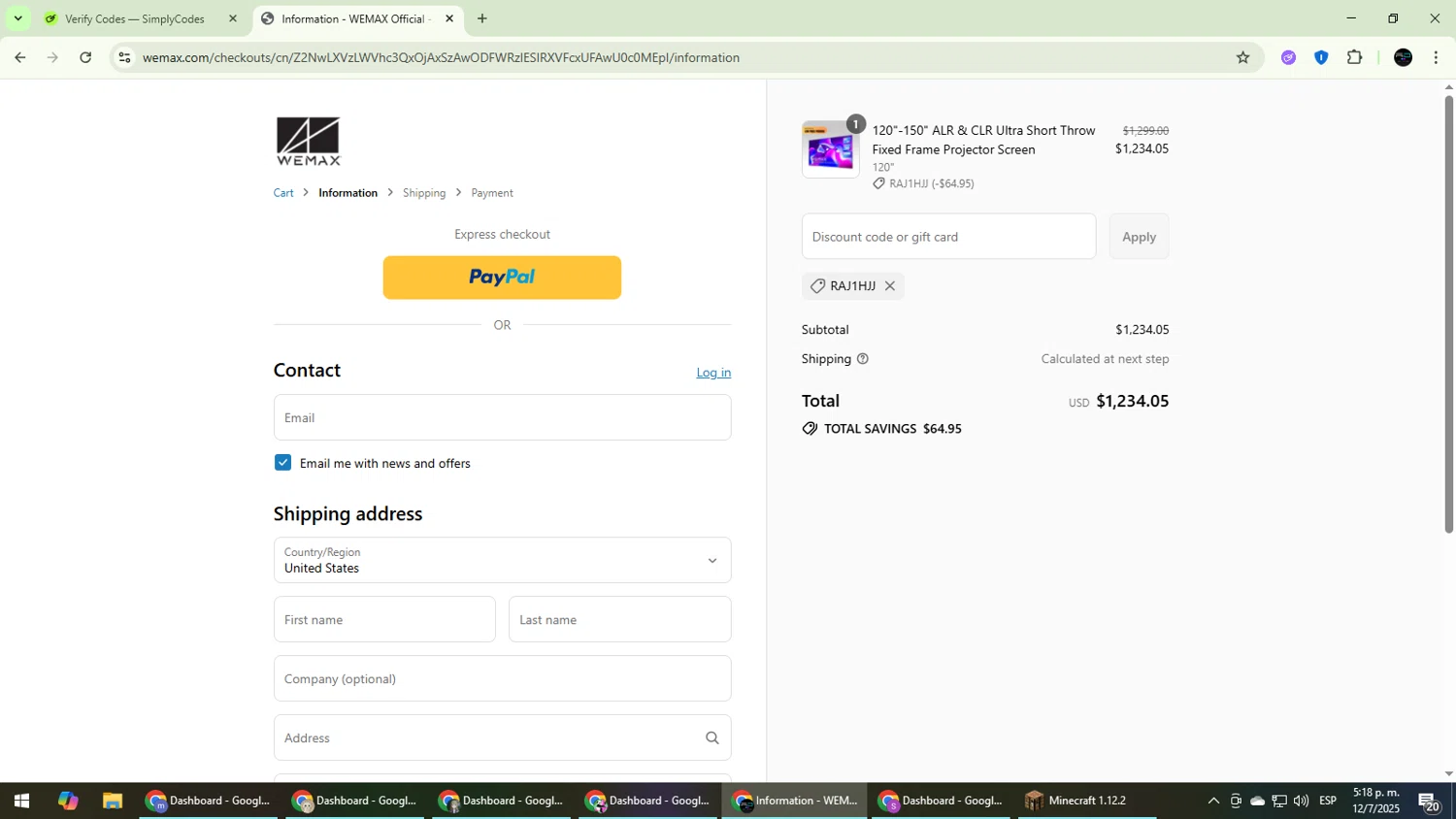Open the network tray icon
The height and width of the screenshot is (819, 1456).
click(x=1279, y=801)
